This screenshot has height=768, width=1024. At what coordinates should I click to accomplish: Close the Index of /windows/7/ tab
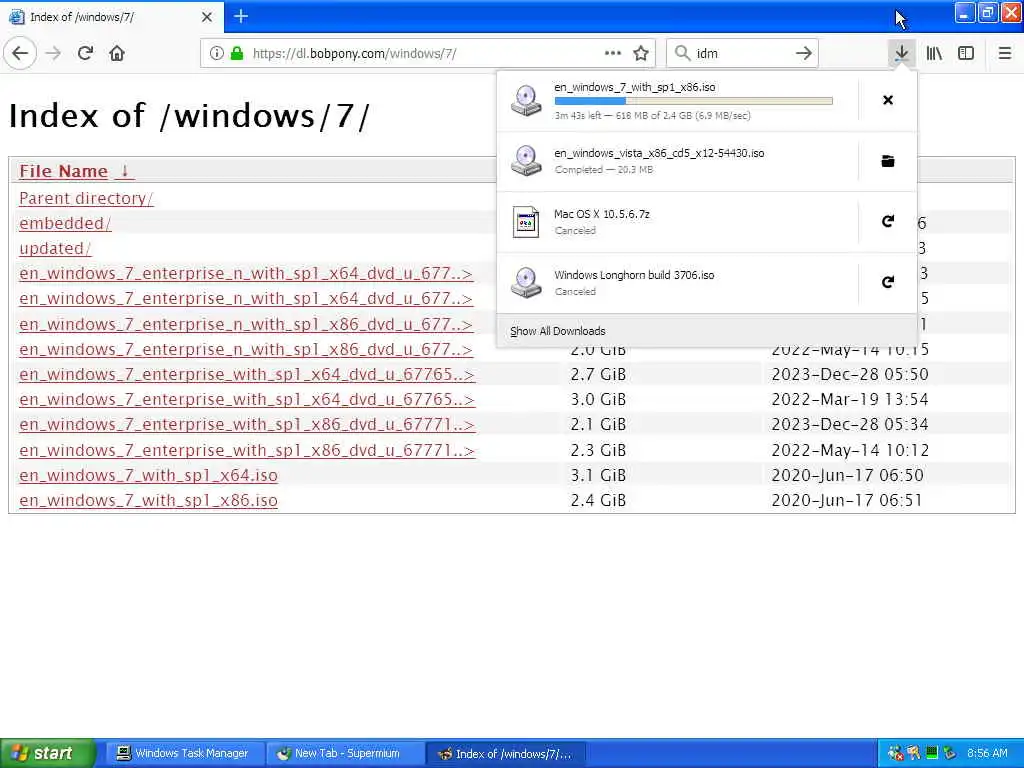click(x=207, y=17)
